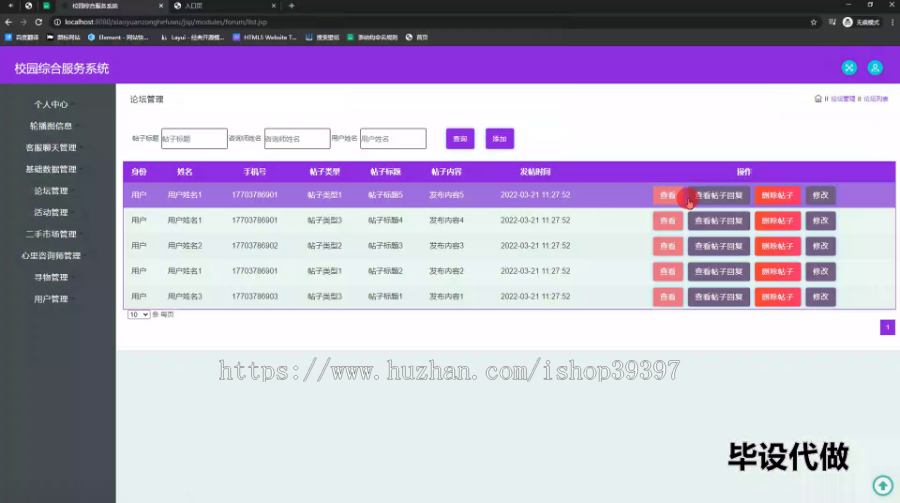Open 个人中心 in the sidebar
Screen dimensions: 900x503
tap(51, 105)
